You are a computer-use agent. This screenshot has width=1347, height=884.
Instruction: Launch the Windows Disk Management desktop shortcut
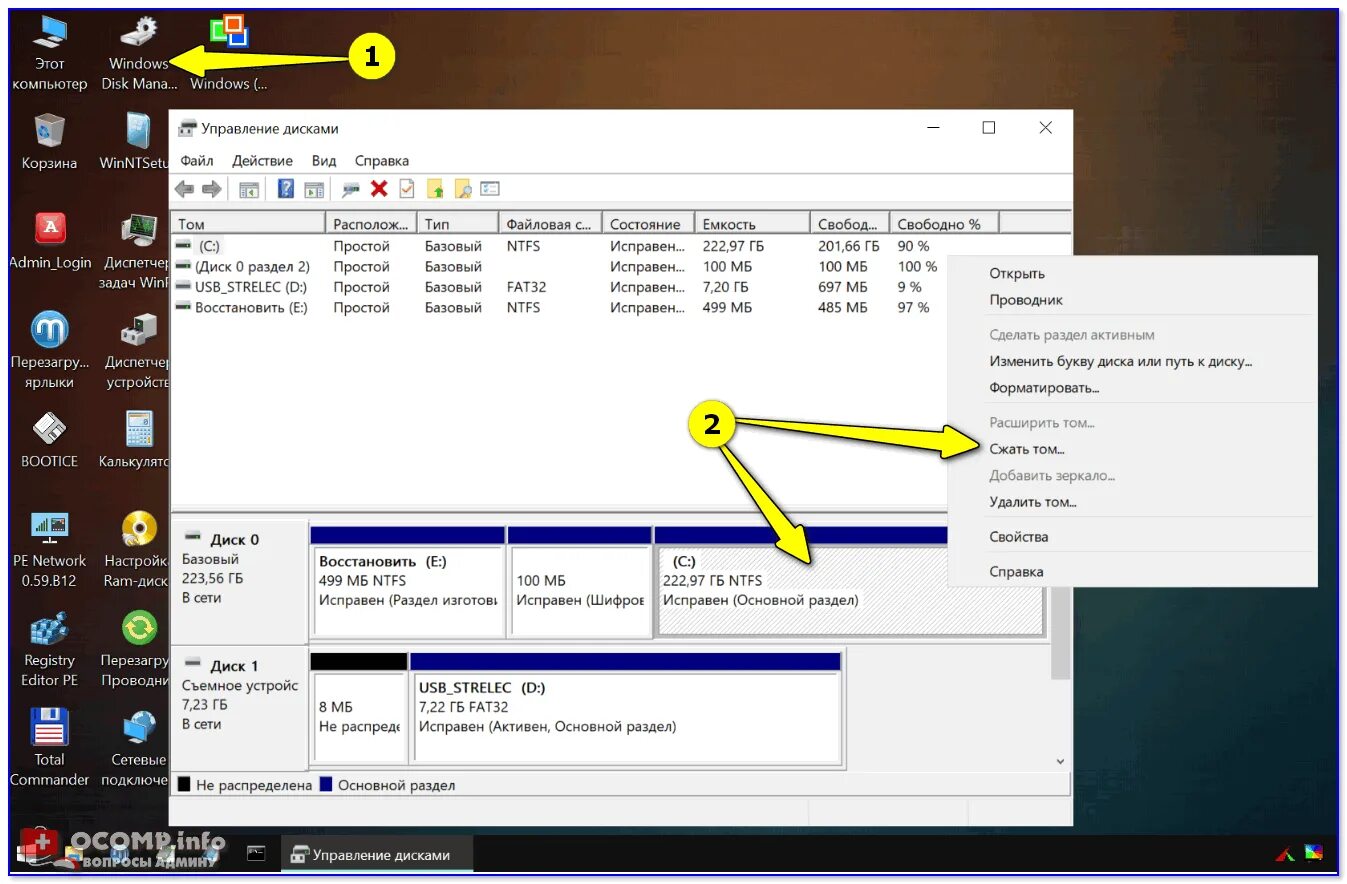click(x=138, y=52)
